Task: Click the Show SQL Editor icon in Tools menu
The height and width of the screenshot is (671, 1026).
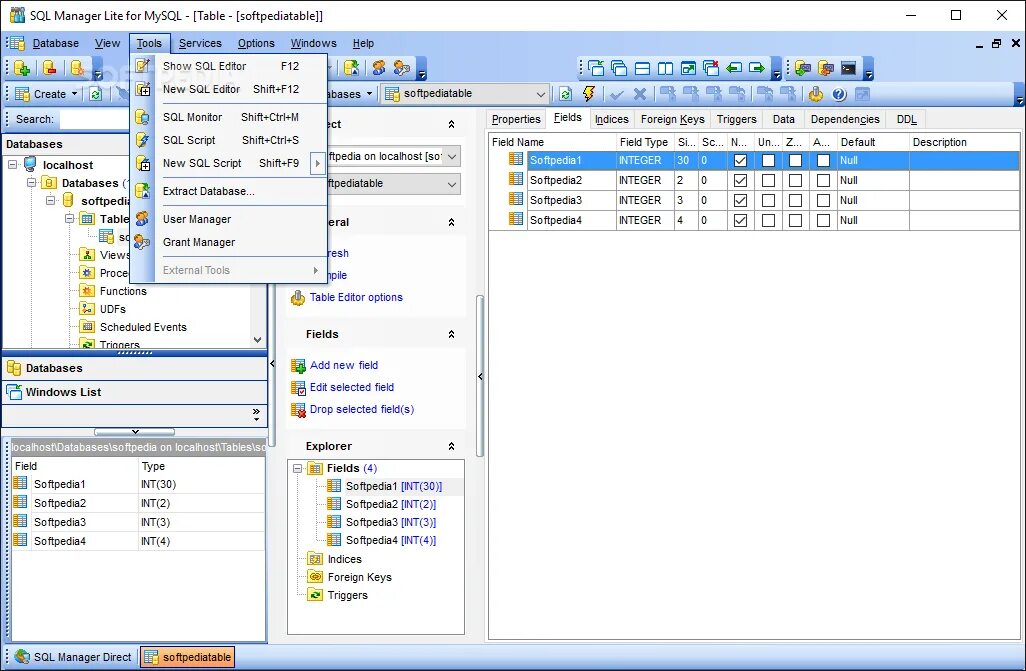Action: 143,66
